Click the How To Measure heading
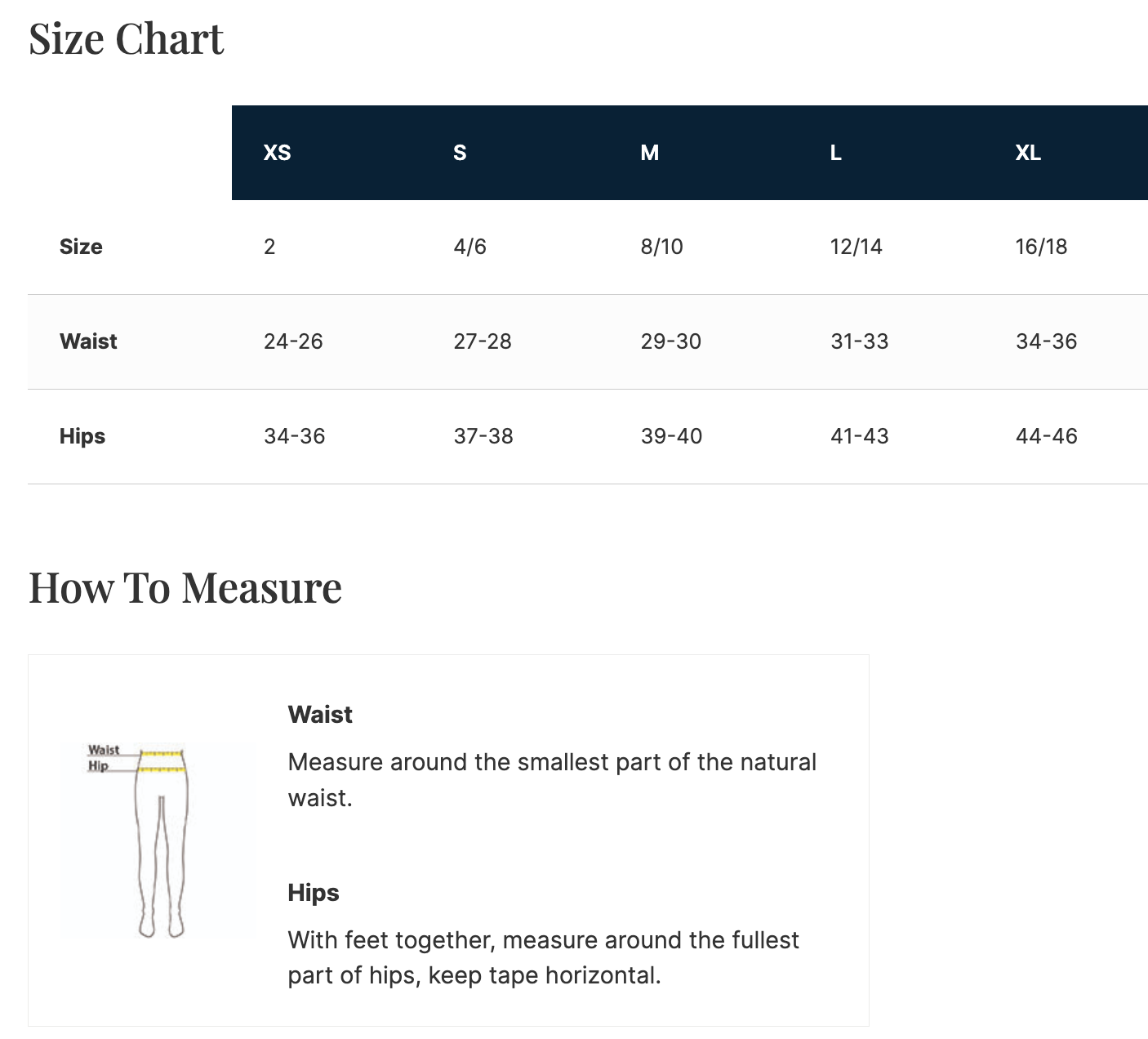The height and width of the screenshot is (1039, 1148). (185, 587)
